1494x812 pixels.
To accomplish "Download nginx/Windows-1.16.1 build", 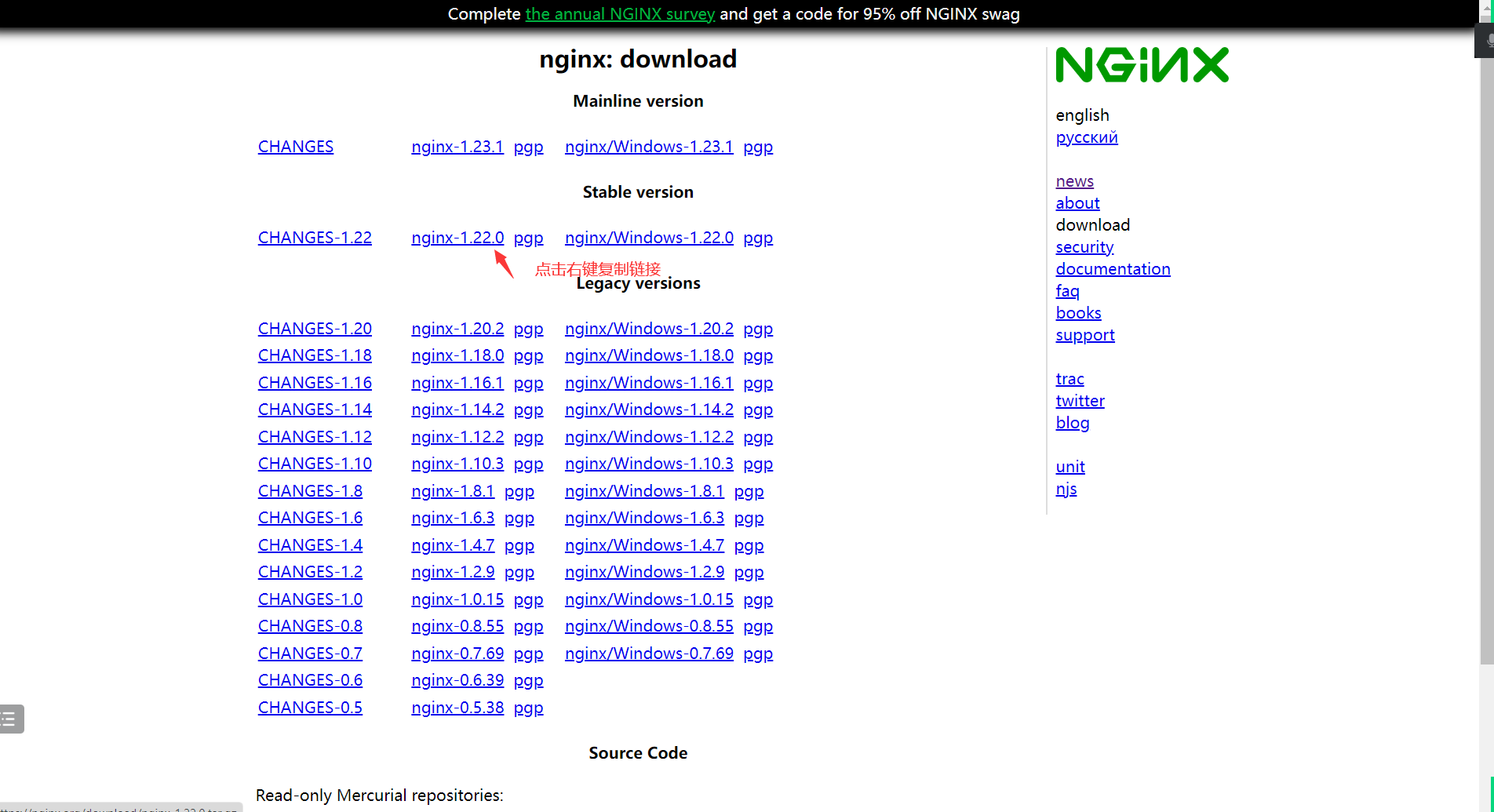I will tap(649, 383).
